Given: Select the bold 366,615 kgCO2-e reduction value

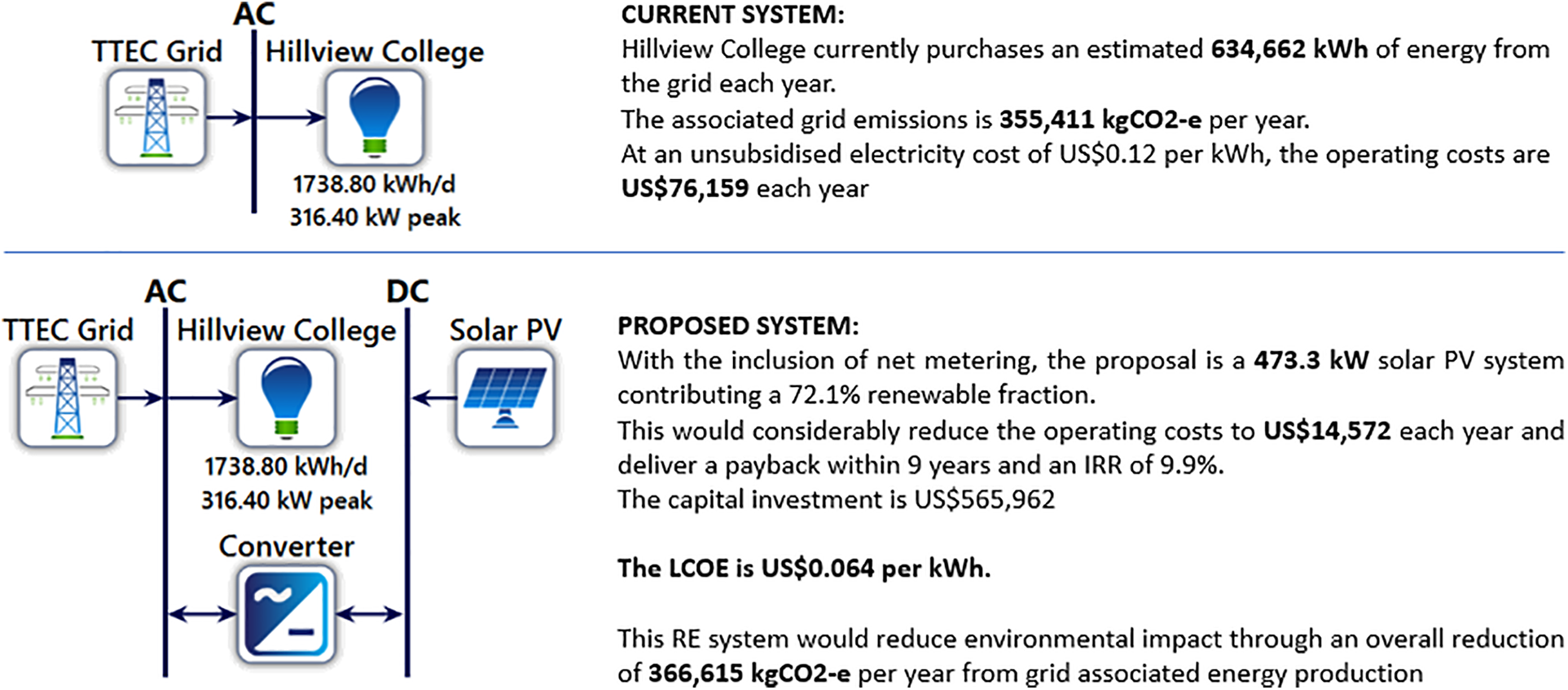Looking at the screenshot, I should coord(749,673).
